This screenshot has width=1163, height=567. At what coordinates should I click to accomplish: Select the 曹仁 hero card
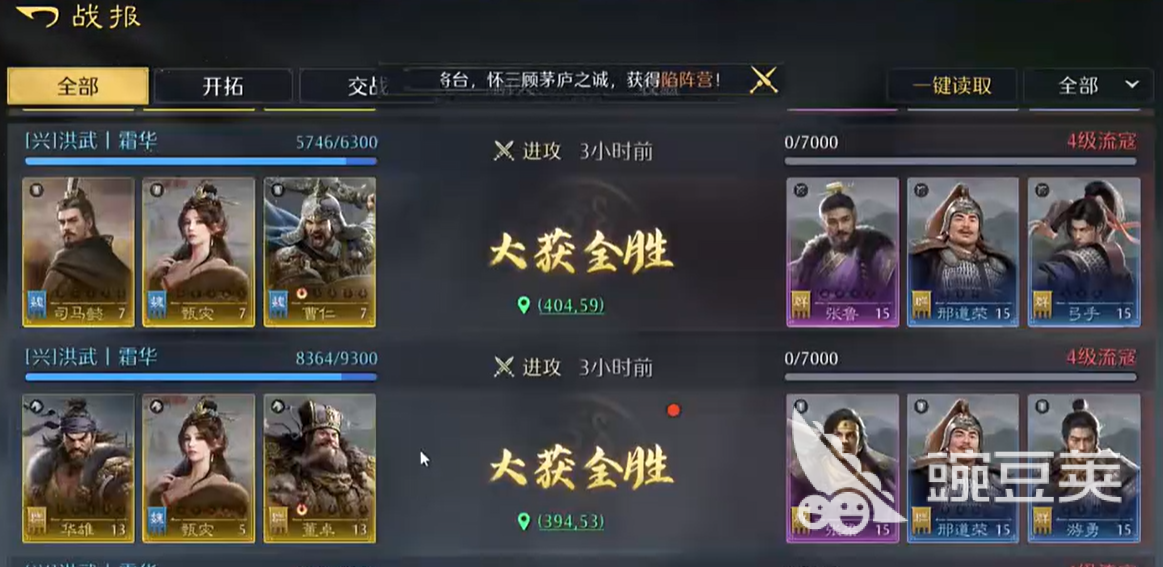pyautogui.click(x=320, y=252)
